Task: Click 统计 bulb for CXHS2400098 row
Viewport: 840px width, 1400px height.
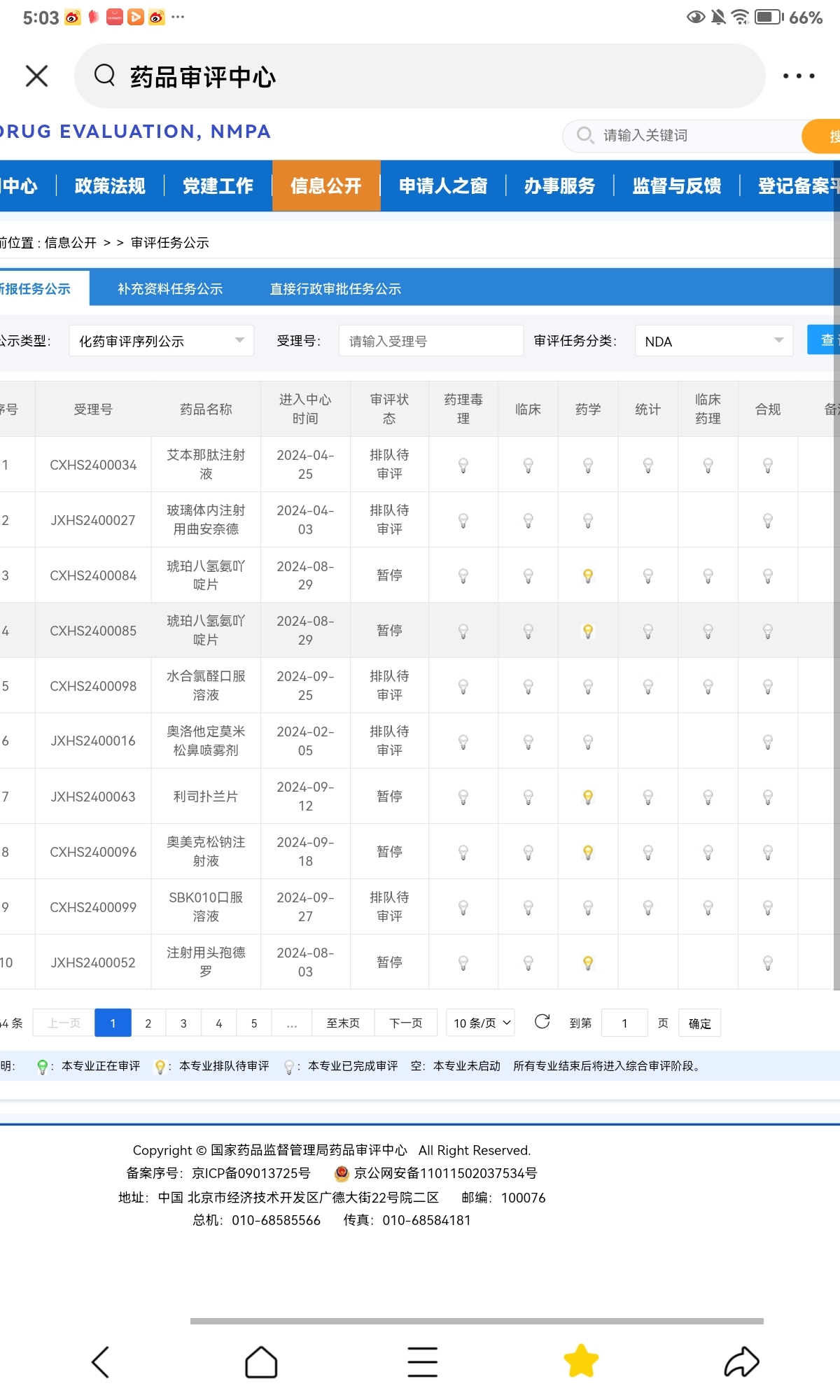Action: (648, 686)
